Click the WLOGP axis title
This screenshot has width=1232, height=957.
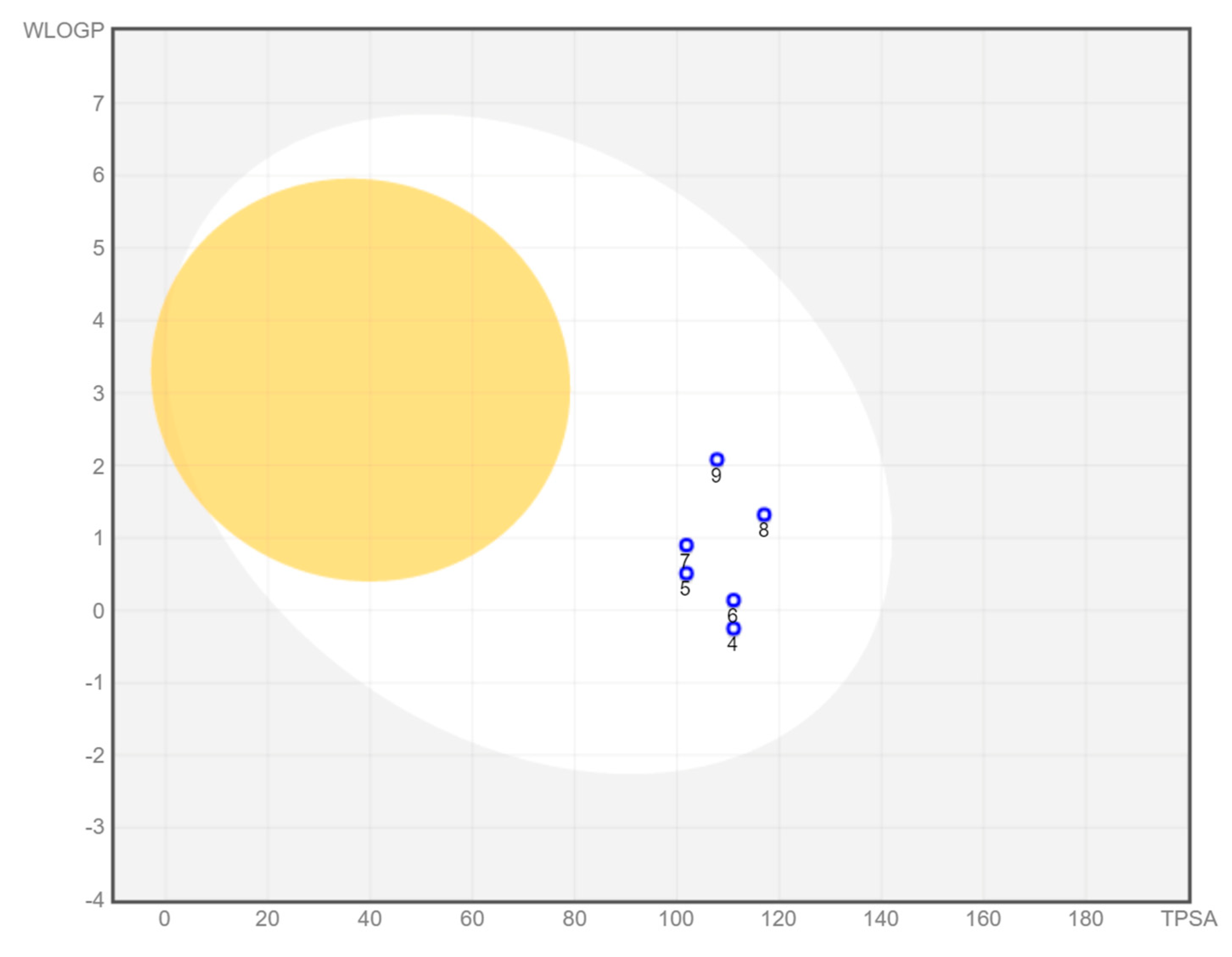(64, 31)
